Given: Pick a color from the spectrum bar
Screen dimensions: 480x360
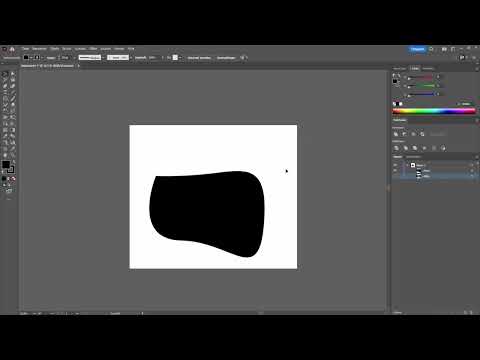Looking at the screenshot, I should point(434,111).
